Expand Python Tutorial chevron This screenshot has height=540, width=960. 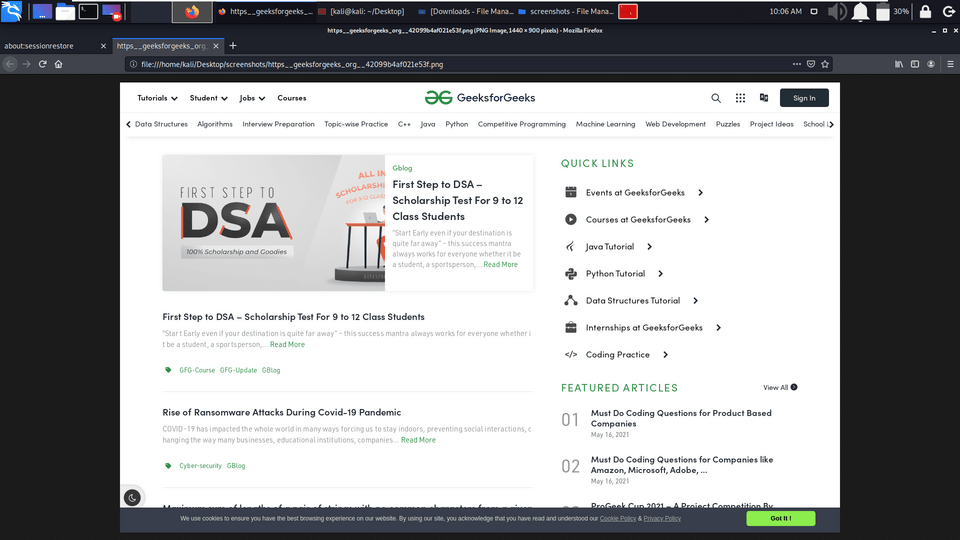click(x=661, y=274)
